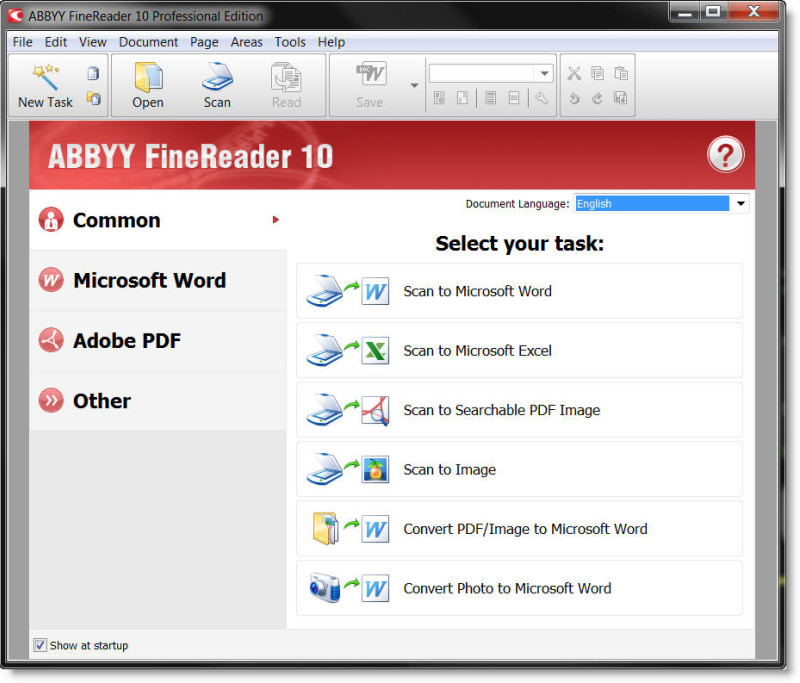Screen dimensions: 800x683
Task: Expand the Save button dropdown arrow
Action: pyautogui.click(x=414, y=86)
